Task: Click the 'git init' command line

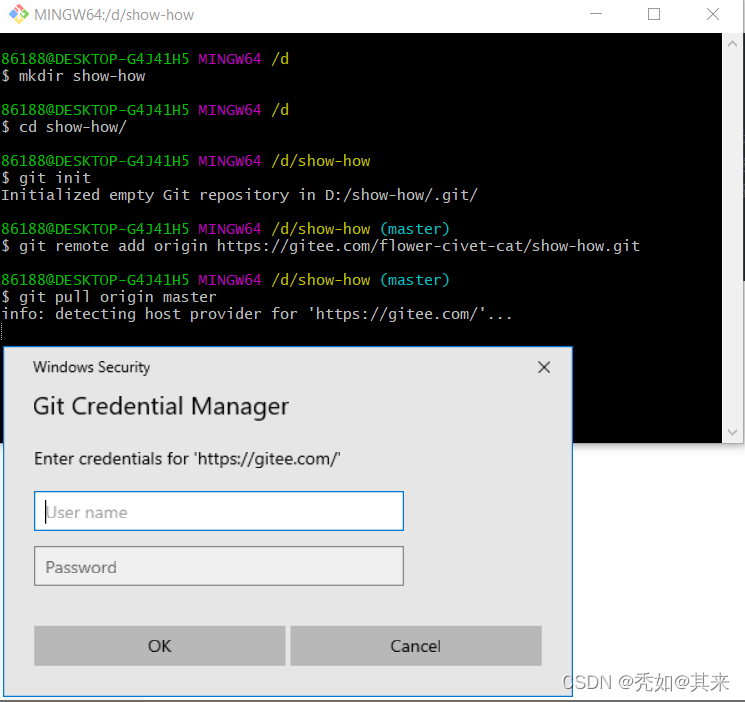Action: click(x=46, y=178)
